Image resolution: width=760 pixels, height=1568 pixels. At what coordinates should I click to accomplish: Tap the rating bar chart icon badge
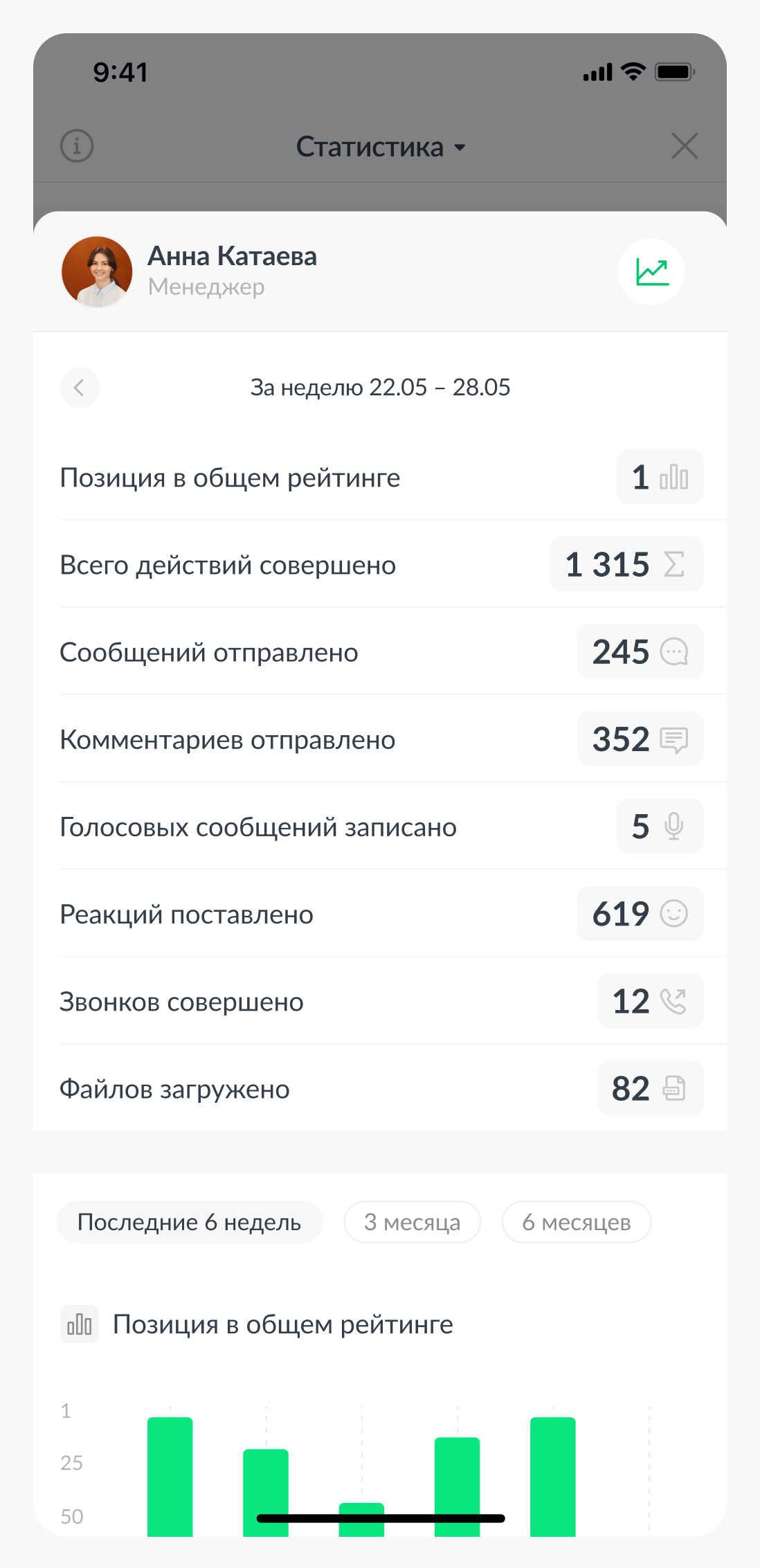(673, 478)
